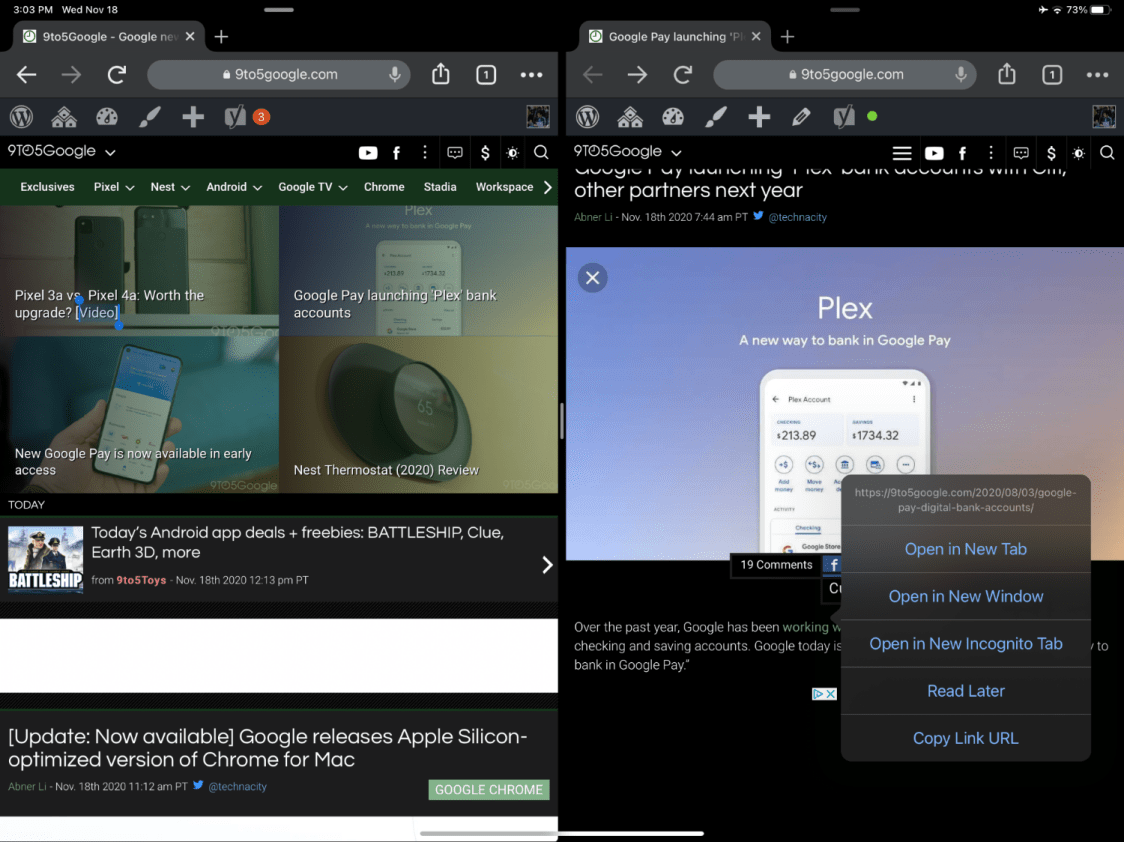Close the 9to5Google tab on the left

click(190, 37)
